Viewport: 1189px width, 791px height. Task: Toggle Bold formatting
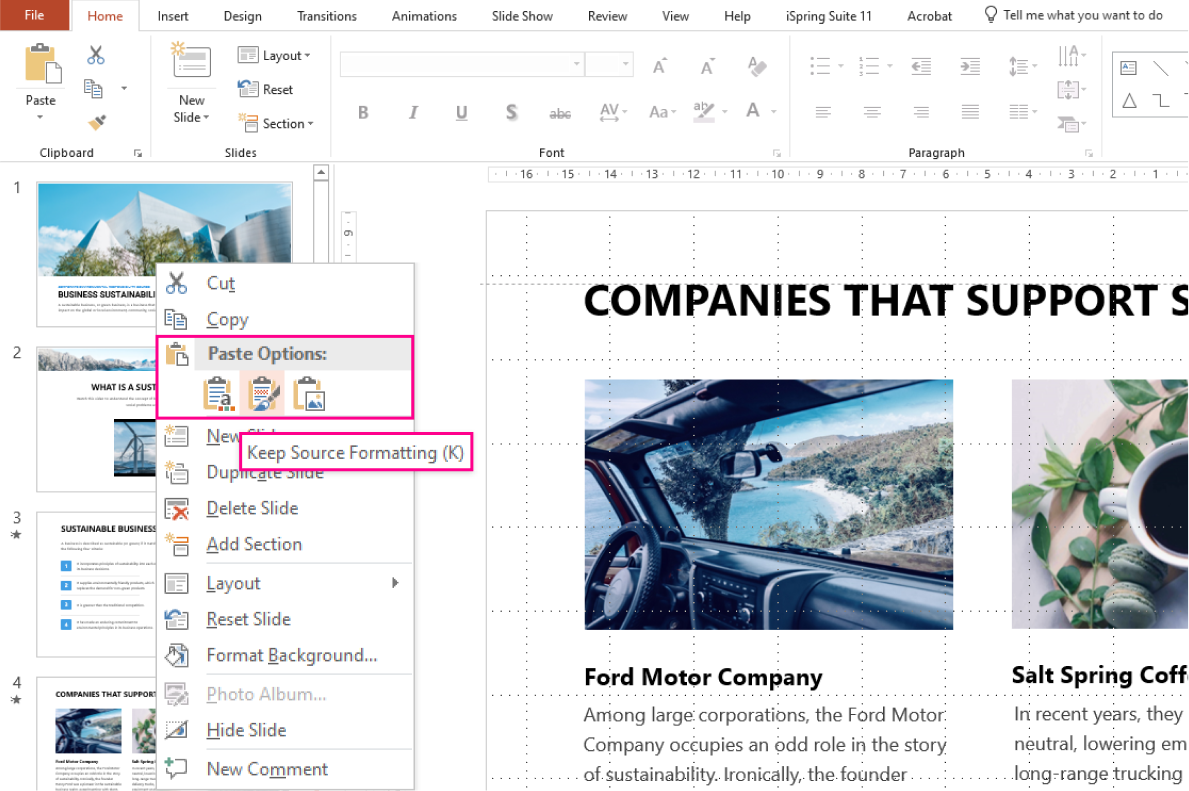[x=363, y=113]
